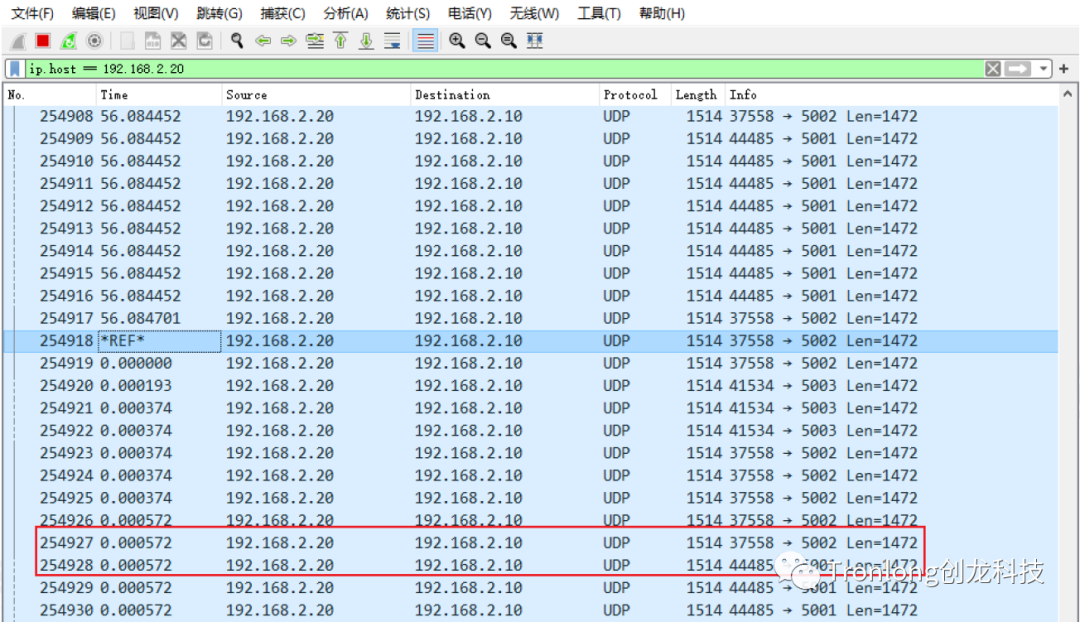Screen dimensions: 1080x622
Task: Select packet 254918 marked *REF*
Action: (x=531, y=341)
